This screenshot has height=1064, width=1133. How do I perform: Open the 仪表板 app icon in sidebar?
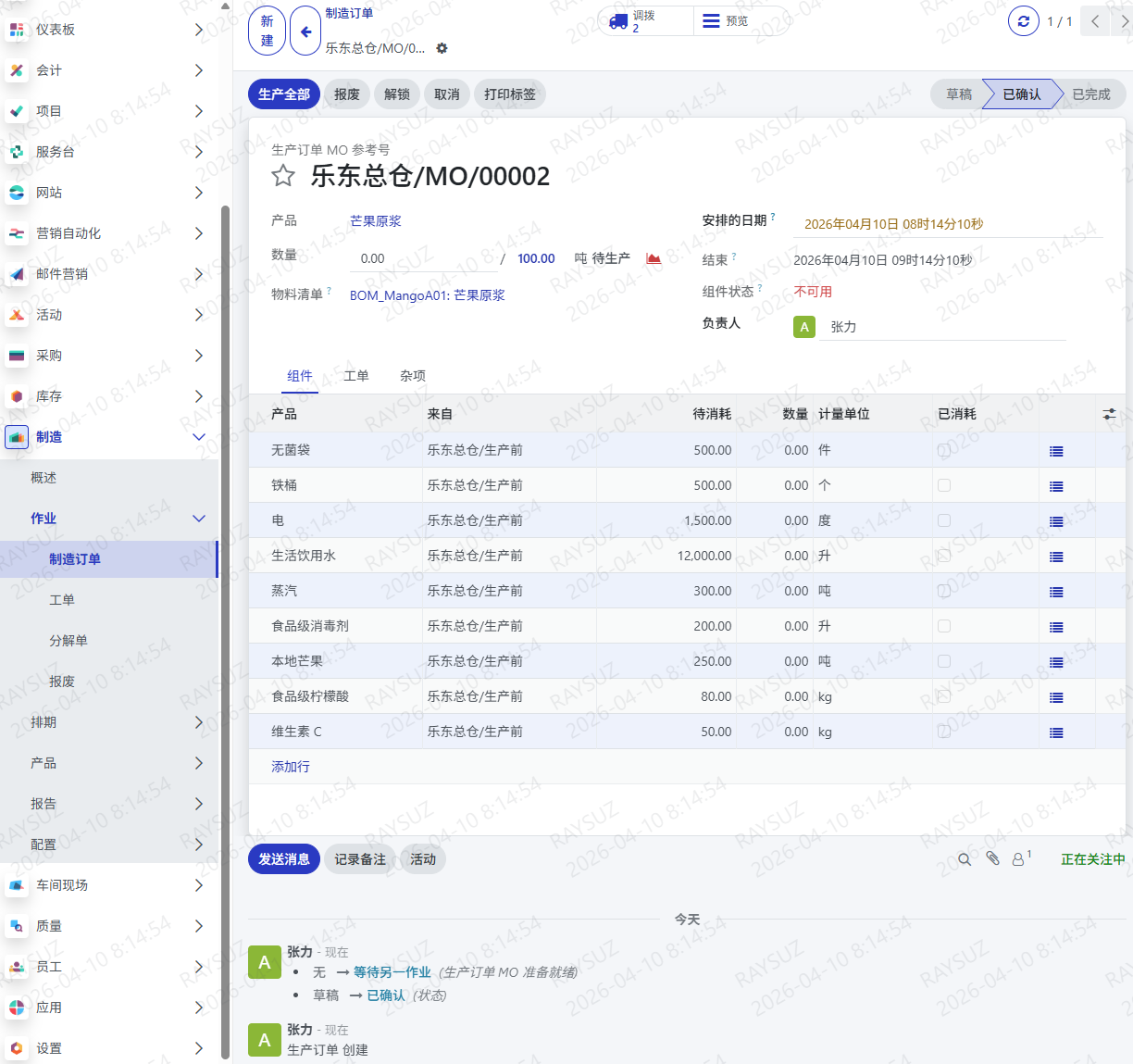click(x=17, y=30)
